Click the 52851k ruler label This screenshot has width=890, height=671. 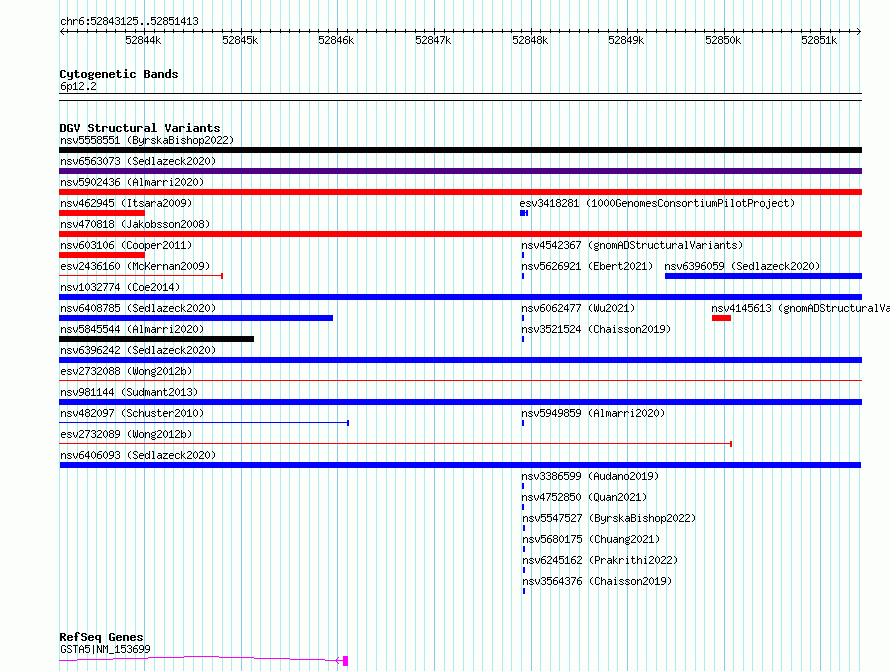[819, 40]
